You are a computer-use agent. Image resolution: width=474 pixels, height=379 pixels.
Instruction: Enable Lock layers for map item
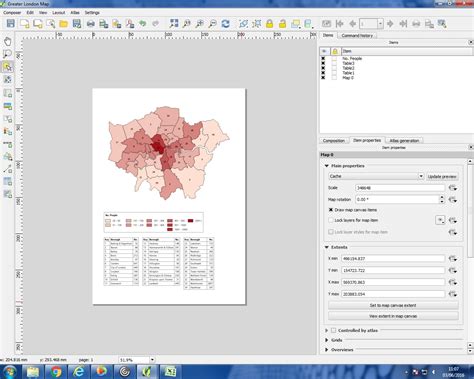pos(331,220)
